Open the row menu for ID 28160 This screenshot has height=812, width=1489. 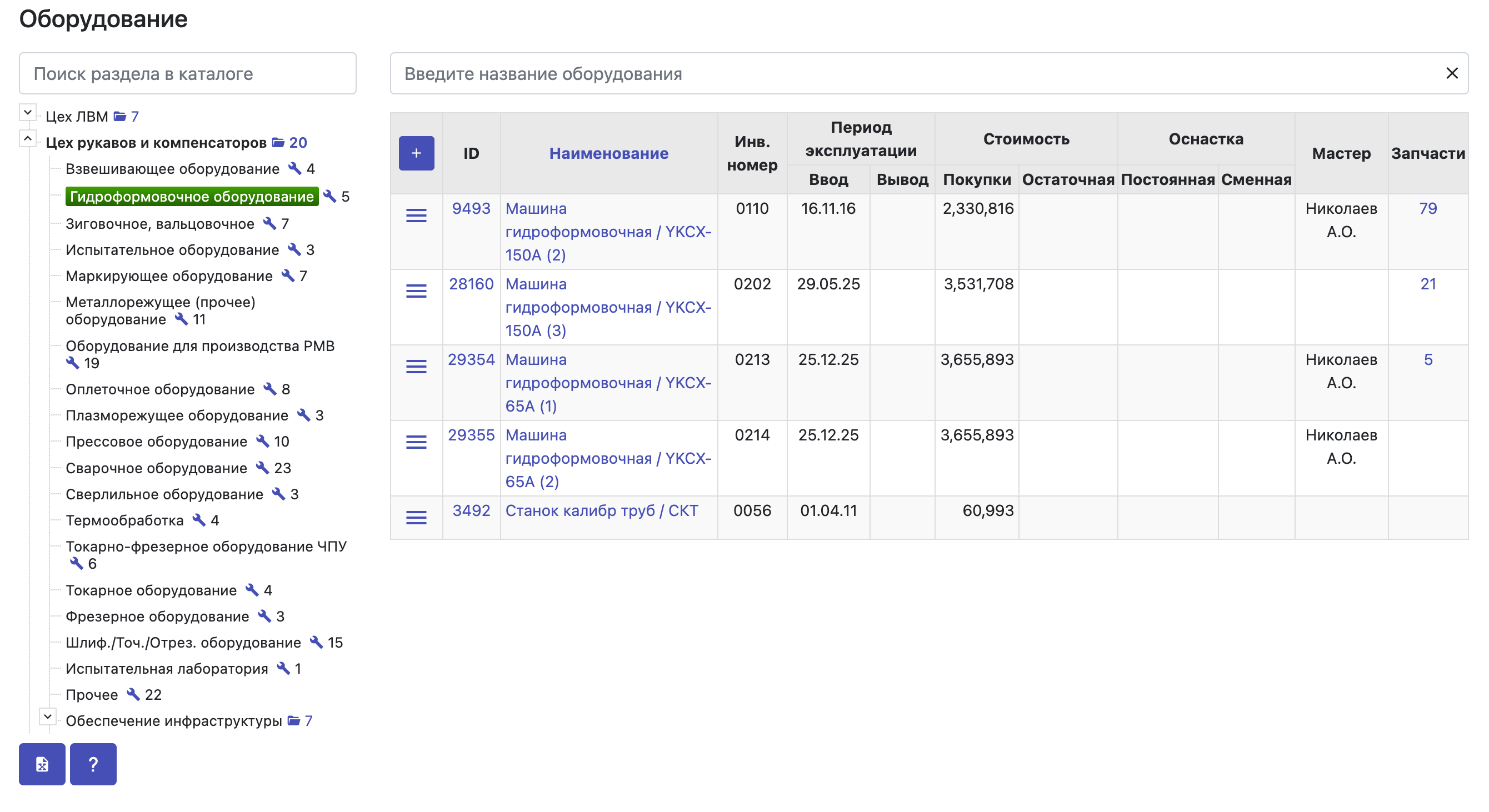point(416,291)
